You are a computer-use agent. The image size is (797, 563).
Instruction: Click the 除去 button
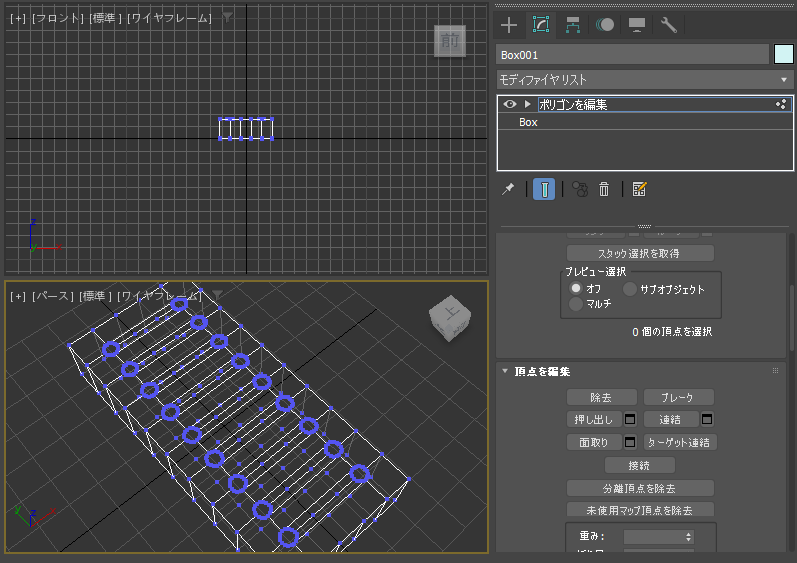tap(601, 397)
